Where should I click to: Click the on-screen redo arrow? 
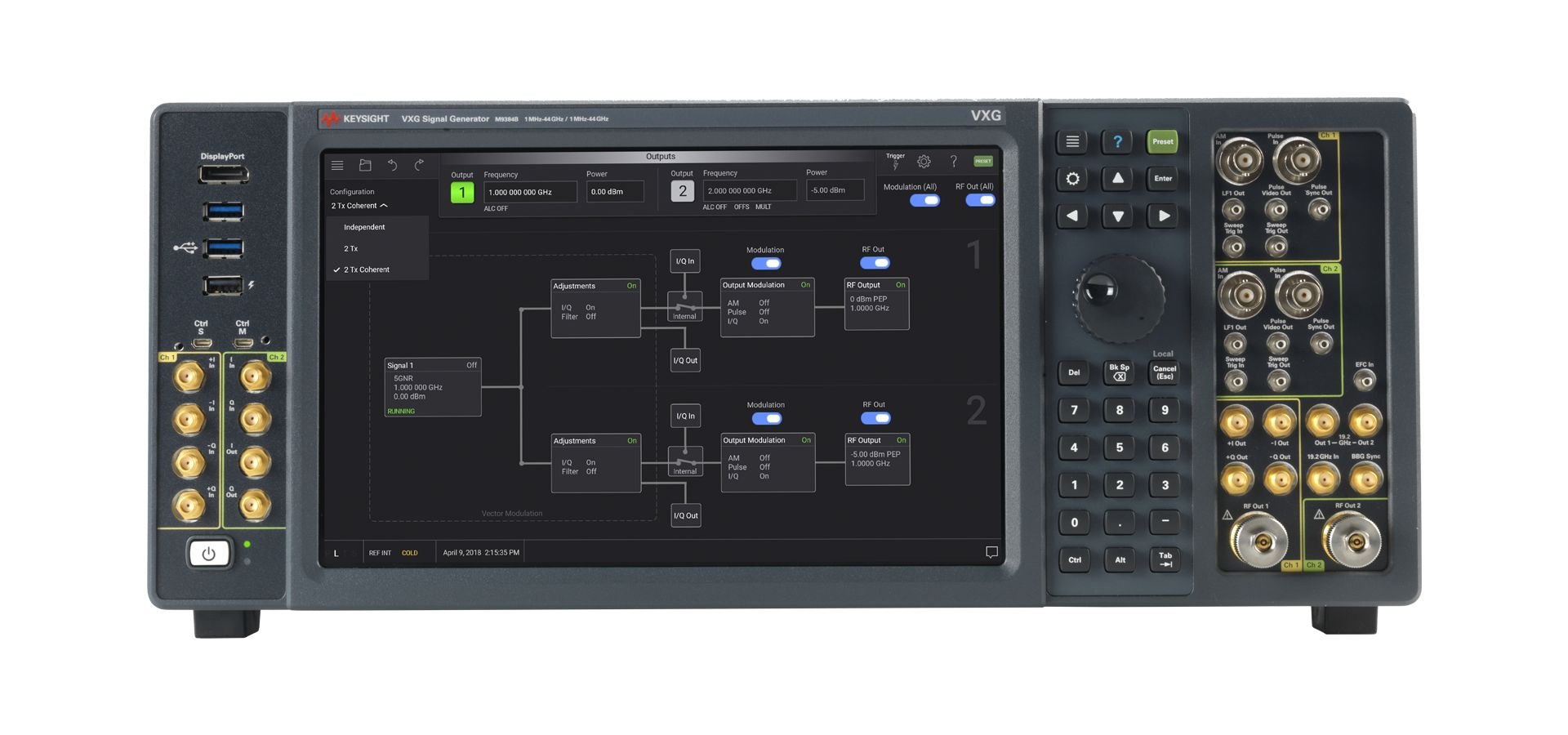pos(419,165)
